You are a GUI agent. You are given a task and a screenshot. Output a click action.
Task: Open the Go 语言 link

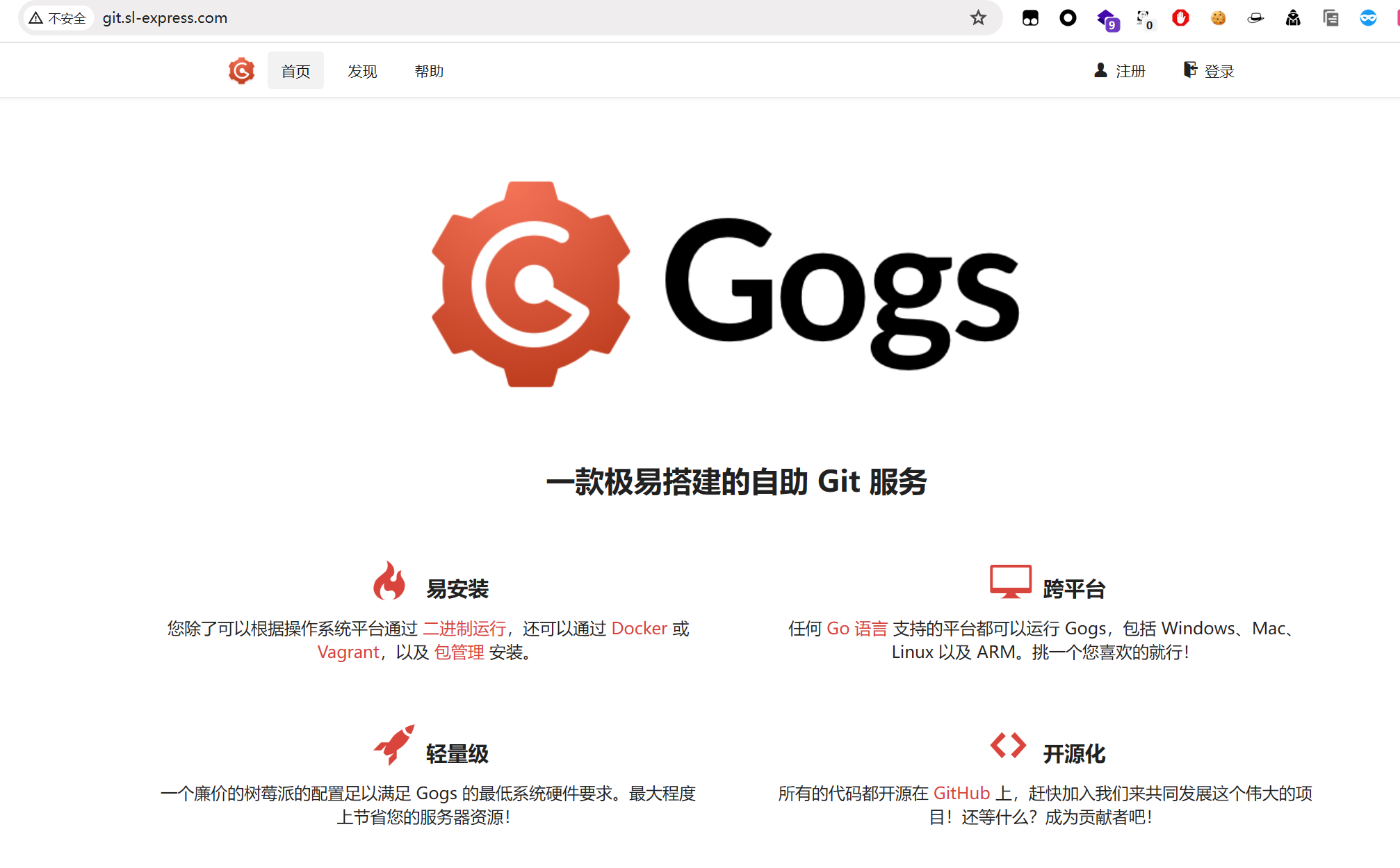coord(857,629)
